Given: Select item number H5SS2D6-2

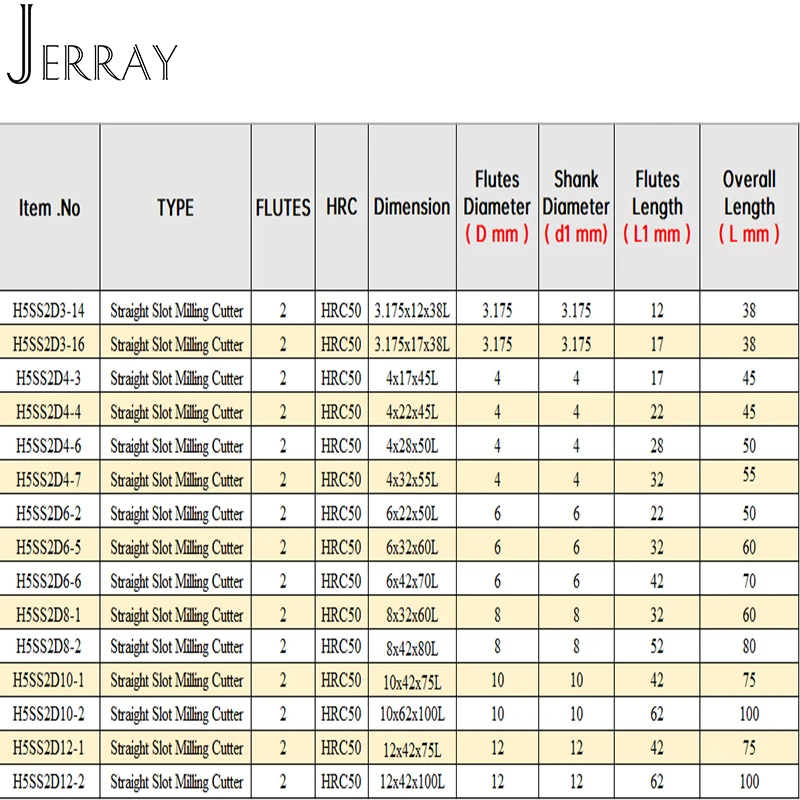Looking at the screenshot, I should coord(48,513).
